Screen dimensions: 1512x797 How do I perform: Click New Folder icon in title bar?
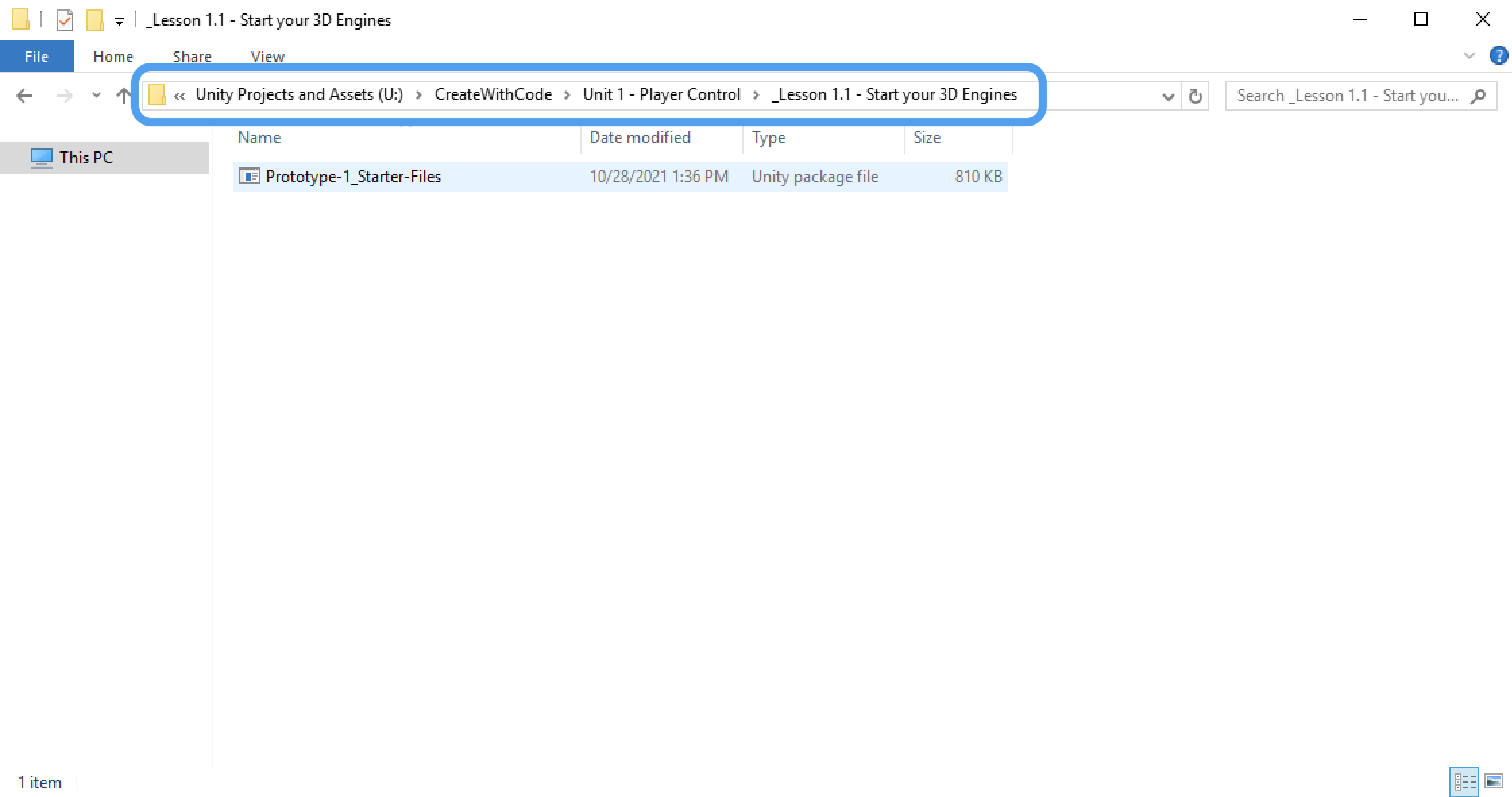tap(94, 20)
